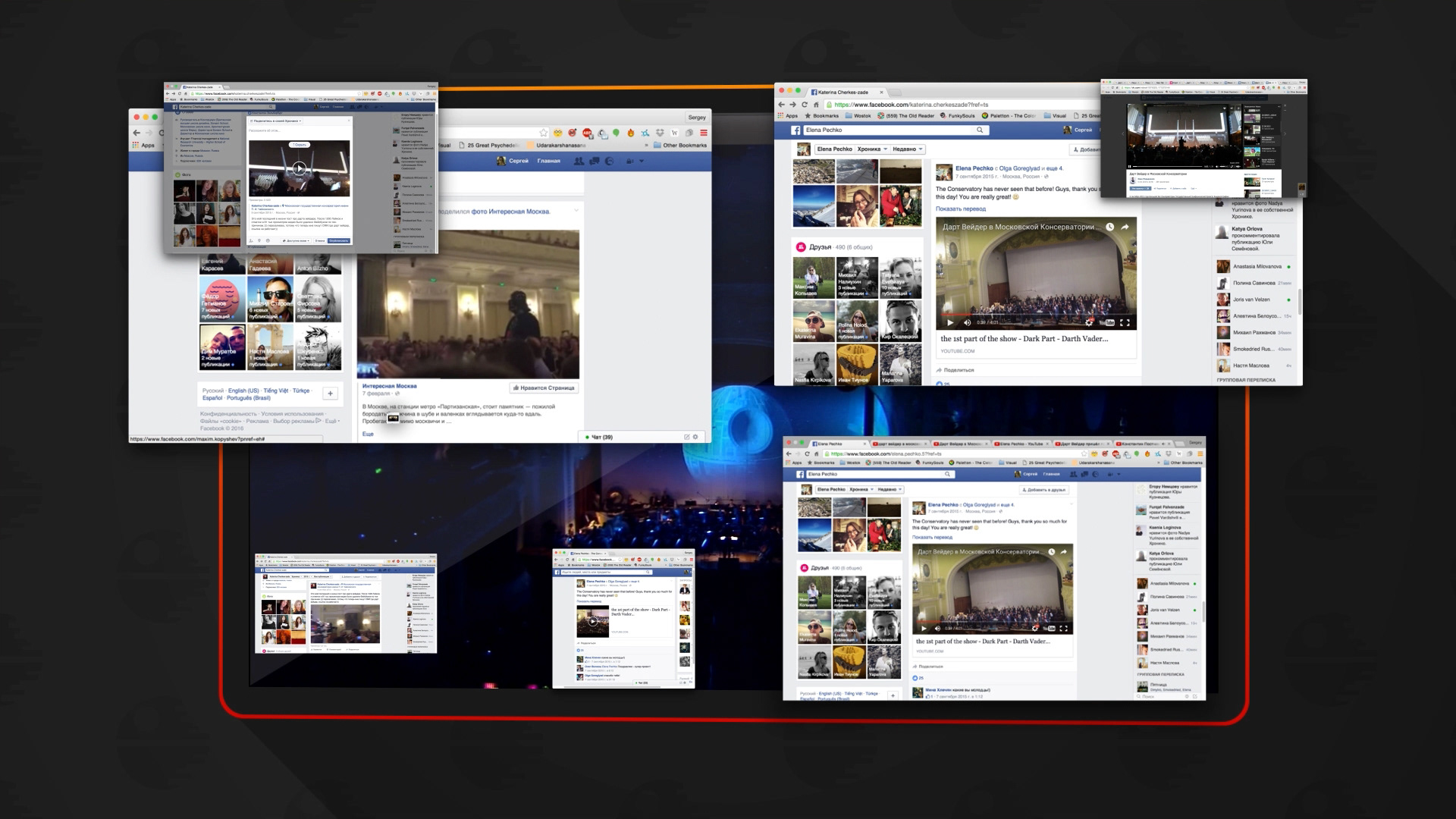Open Olga Goreglyad link in top-right window post

pos(1019,168)
